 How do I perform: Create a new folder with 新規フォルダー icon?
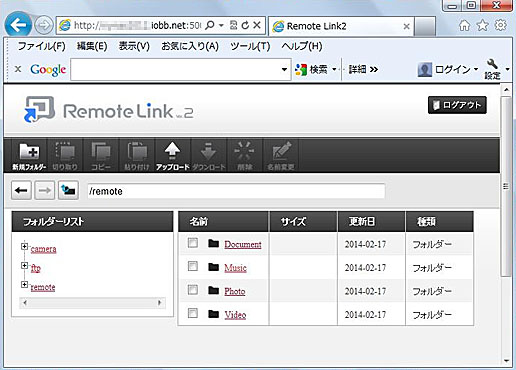click(x=29, y=156)
